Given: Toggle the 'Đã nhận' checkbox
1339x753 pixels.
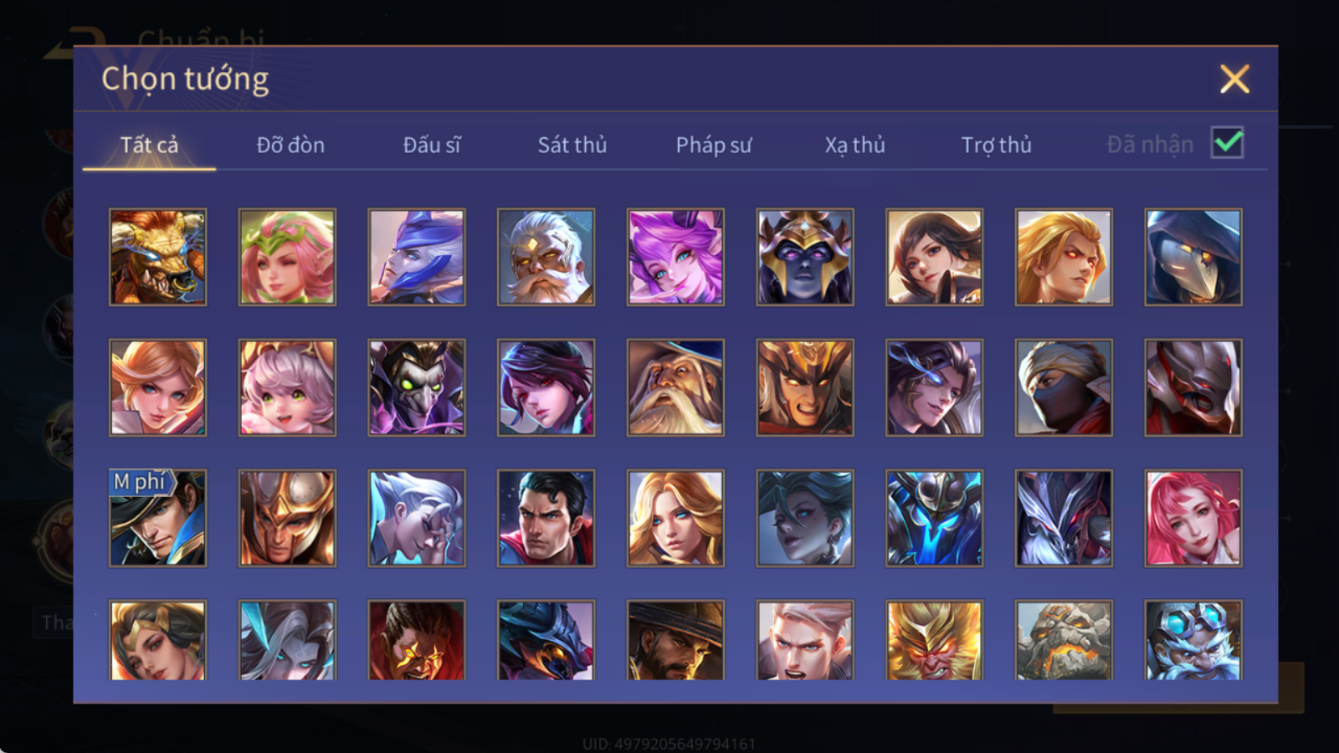Looking at the screenshot, I should coord(1227,143).
